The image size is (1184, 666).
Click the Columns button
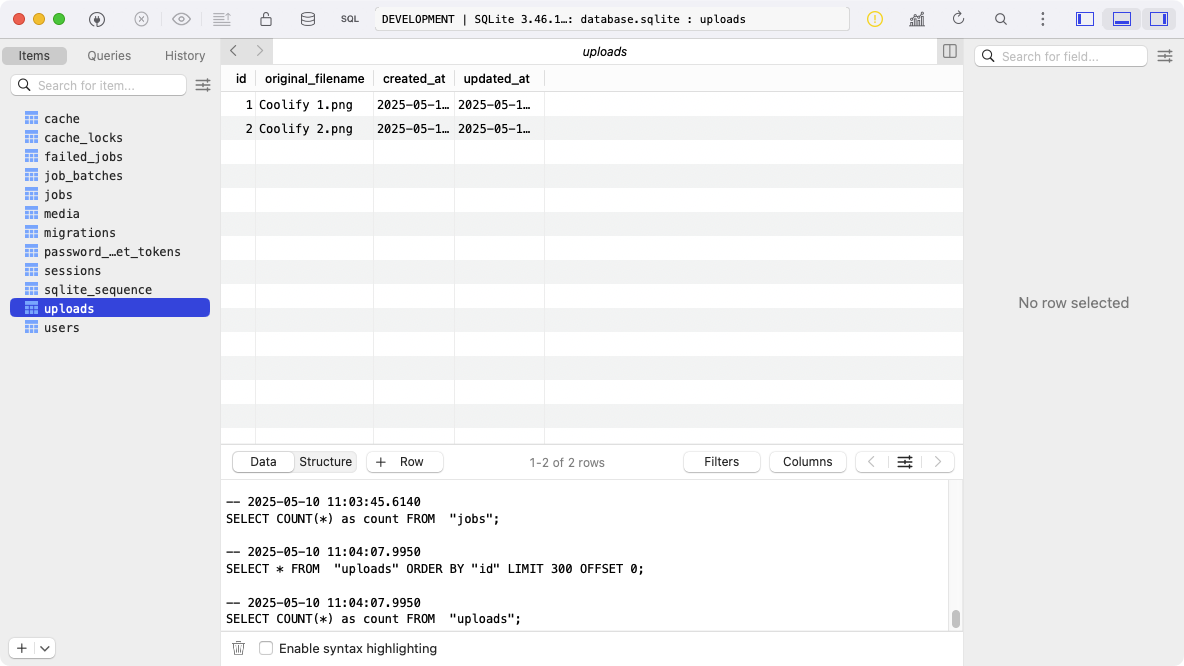click(807, 462)
